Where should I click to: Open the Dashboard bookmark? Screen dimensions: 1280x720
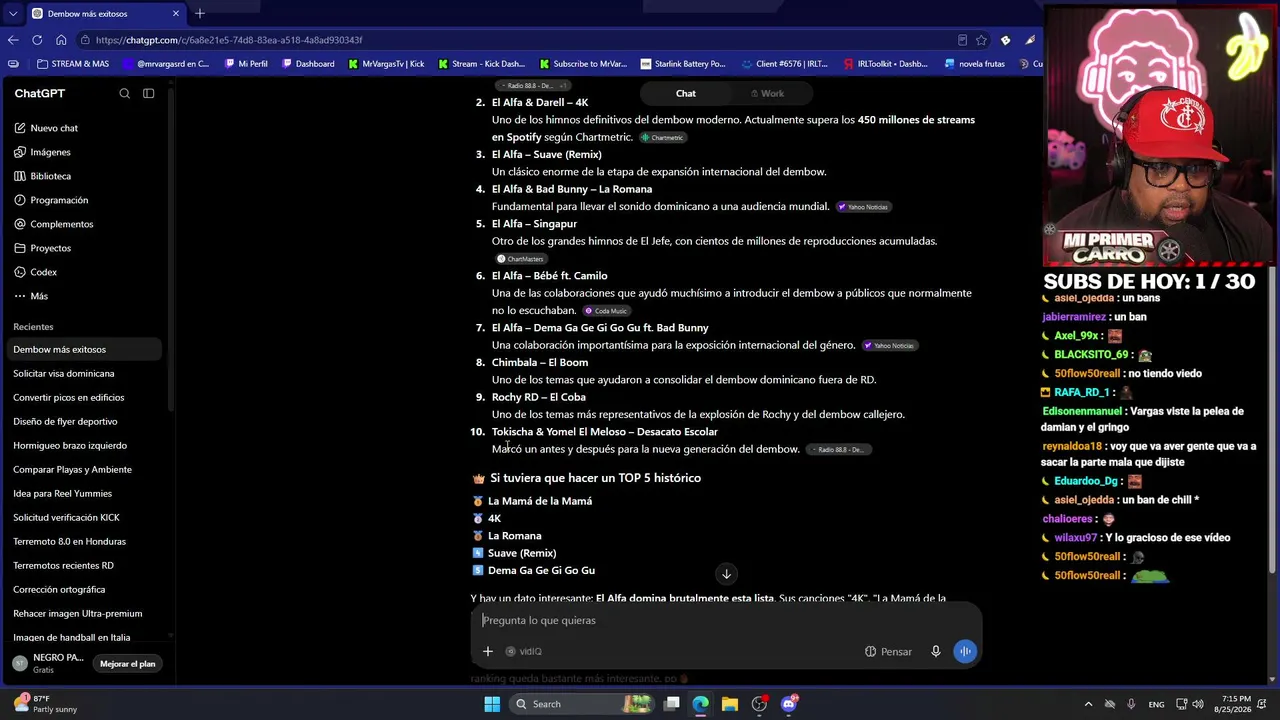(308, 64)
